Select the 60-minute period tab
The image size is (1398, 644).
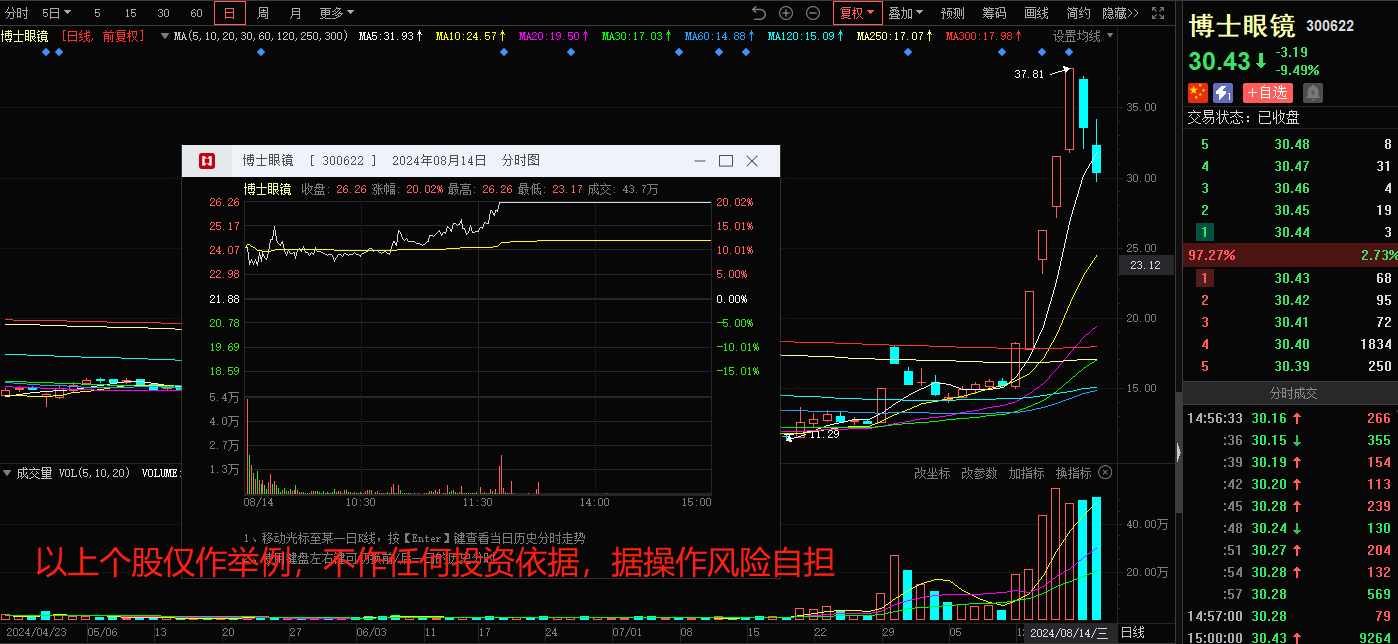196,13
